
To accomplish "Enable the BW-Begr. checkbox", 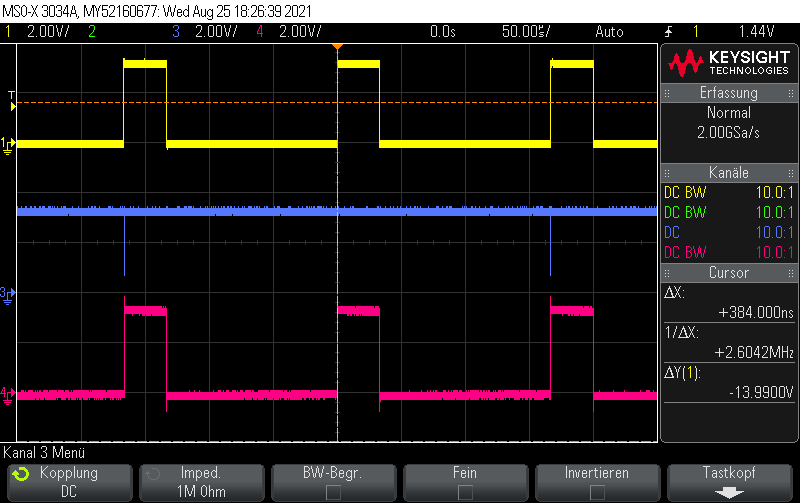I will (333, 492).
